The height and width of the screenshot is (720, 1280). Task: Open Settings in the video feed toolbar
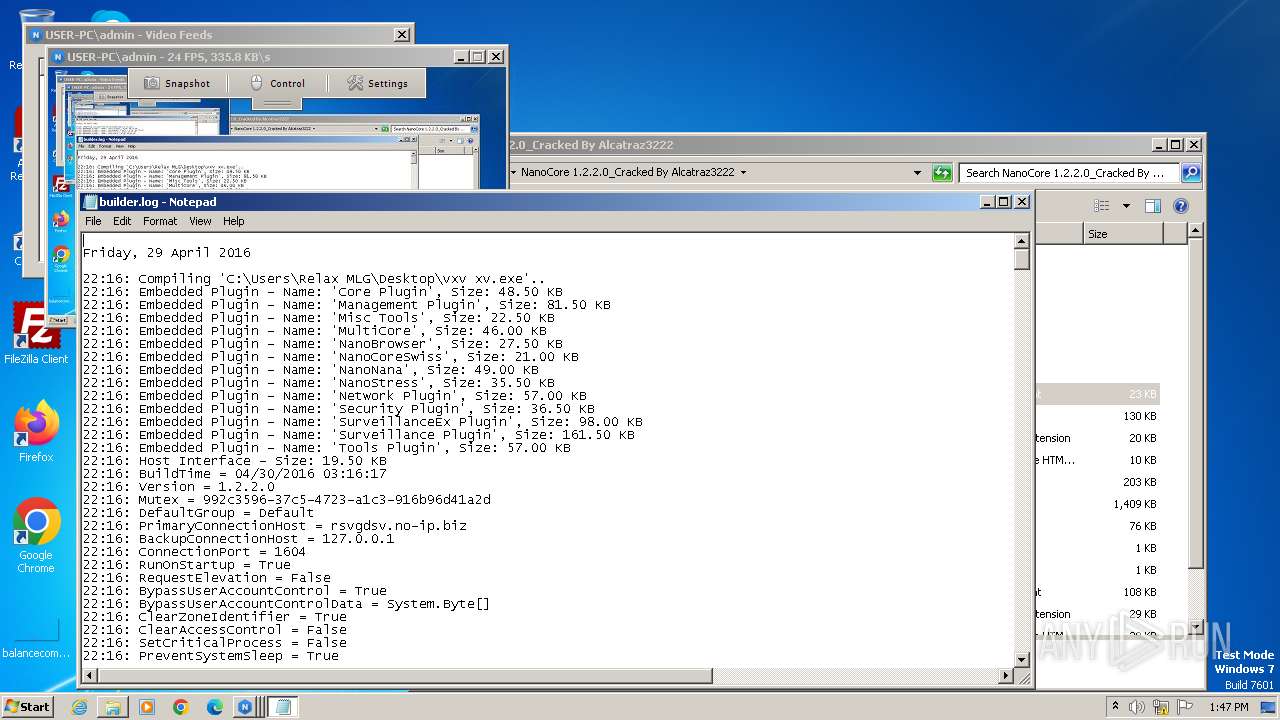pos(377,83)
